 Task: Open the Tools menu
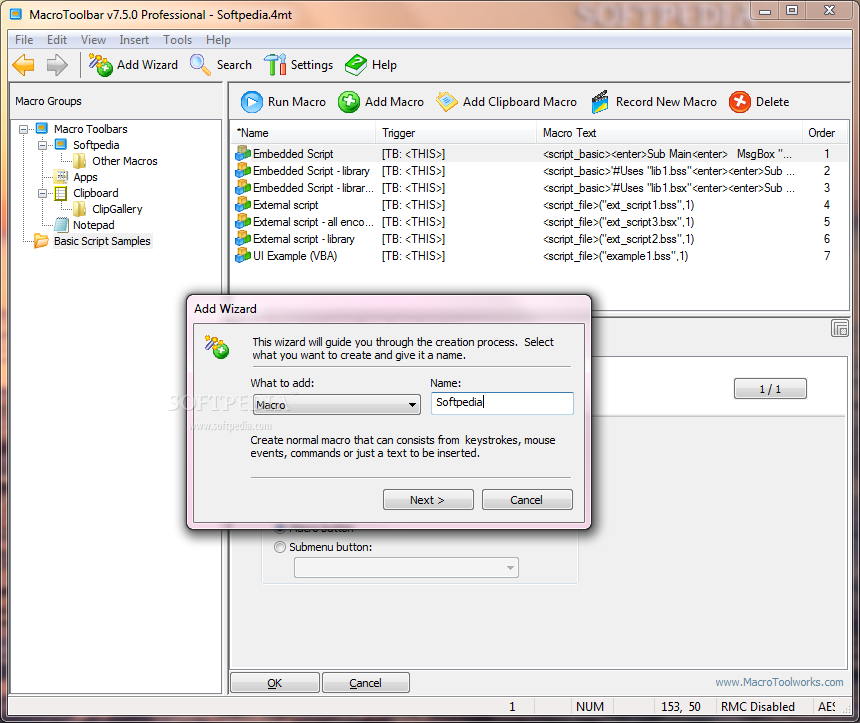tap(177, 39)
